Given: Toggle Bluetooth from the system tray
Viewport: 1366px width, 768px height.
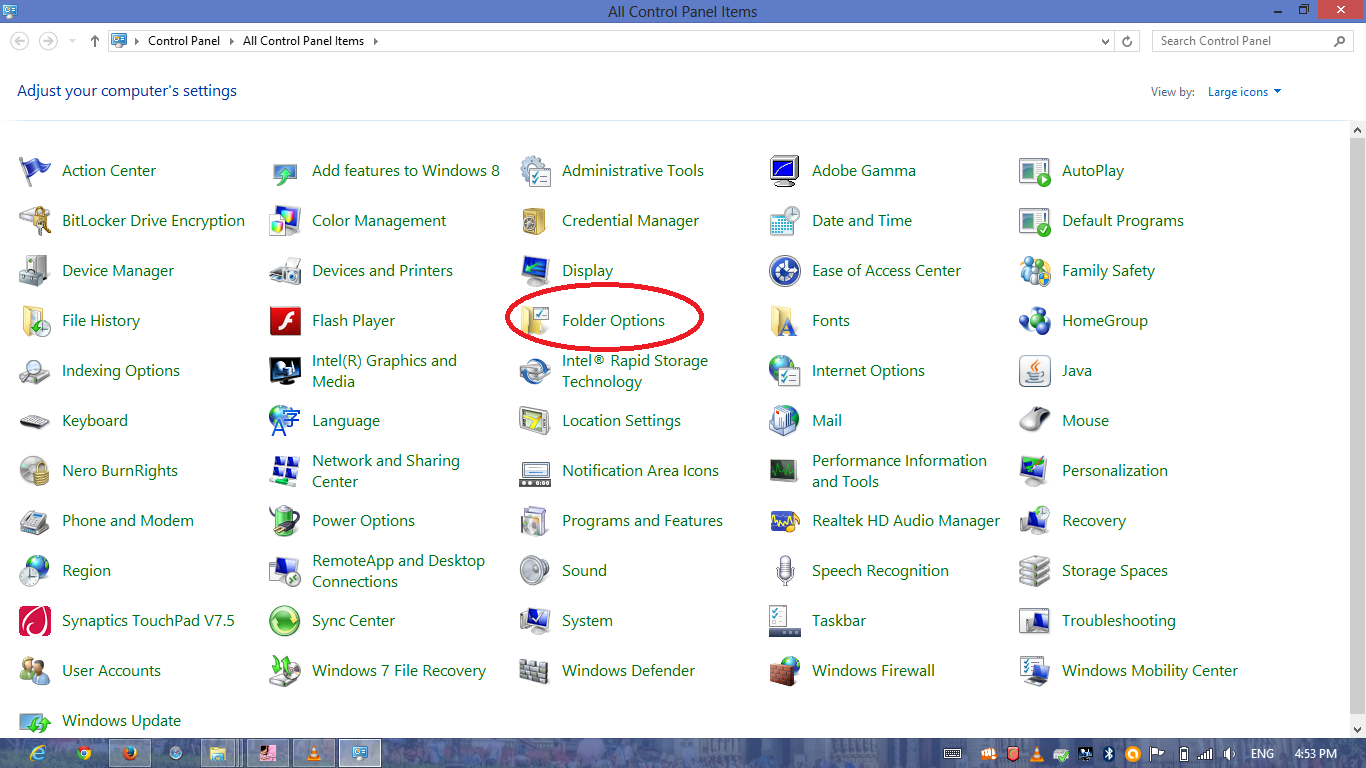Looking at the screenshot, I should [x=1110, y=753].
